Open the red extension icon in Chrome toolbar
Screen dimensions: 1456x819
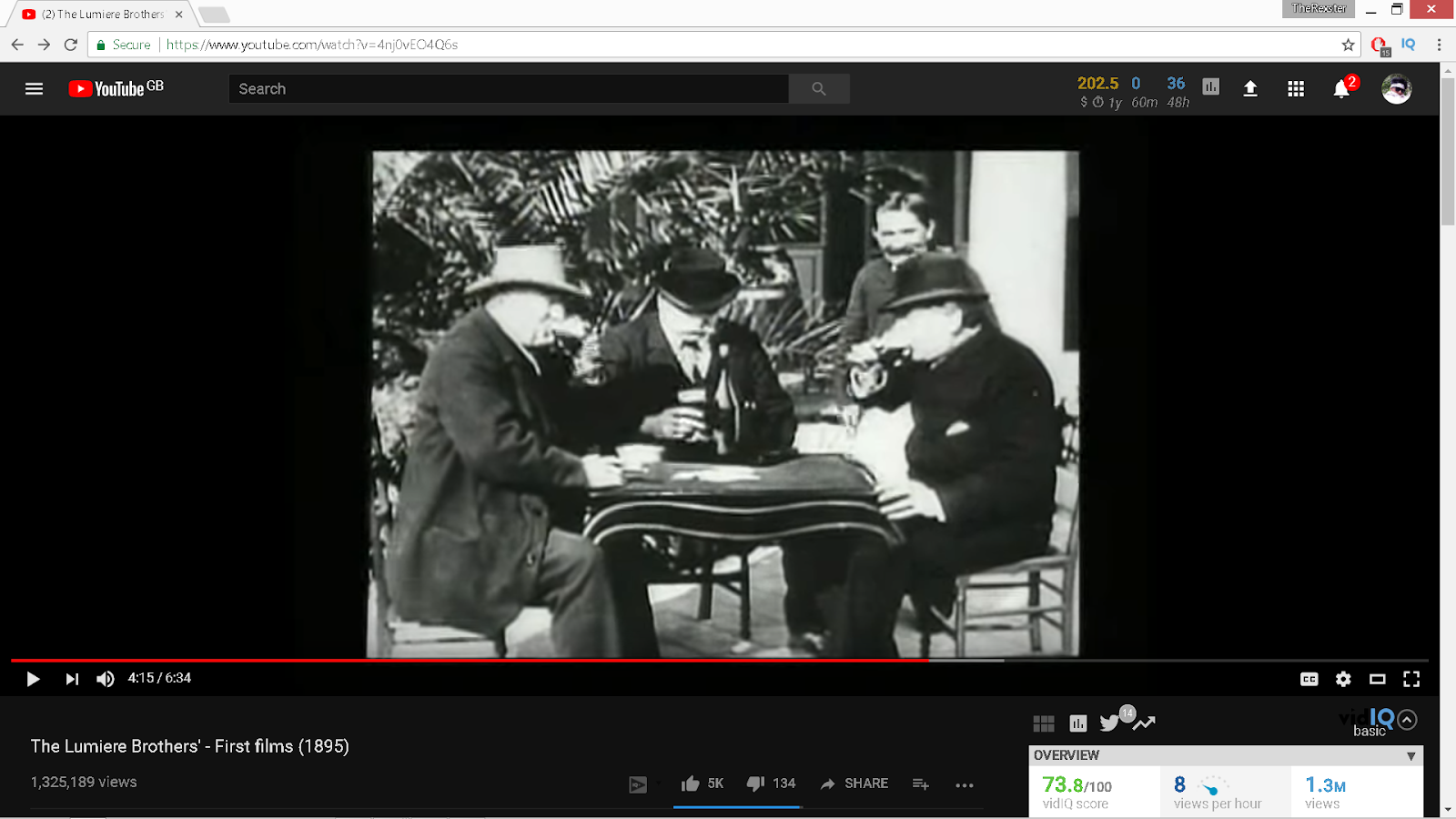pyautogui.click(x=1380, y=45)
